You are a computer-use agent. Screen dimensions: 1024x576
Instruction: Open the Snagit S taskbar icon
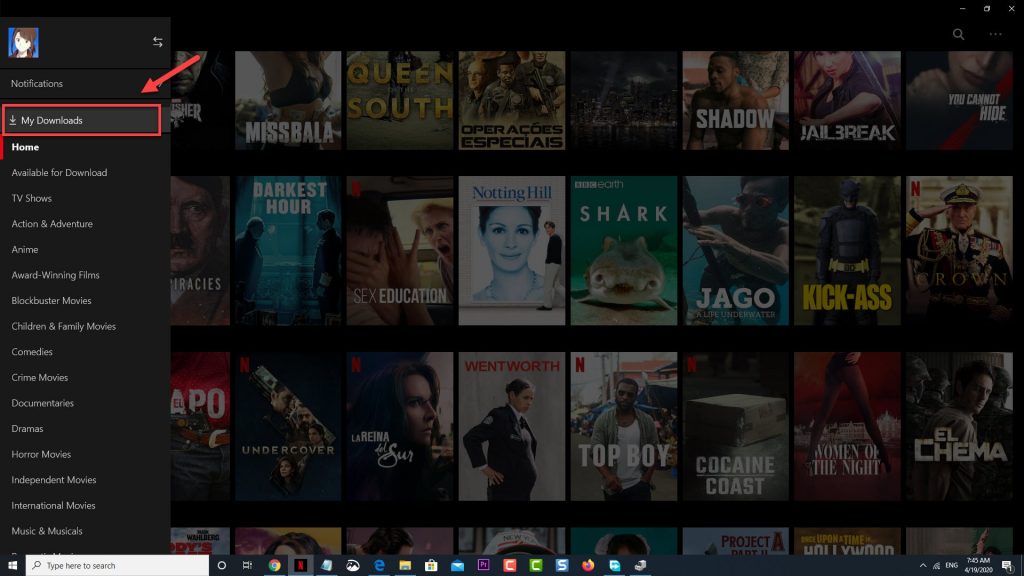pyautogui.click(x=562, y=566)
